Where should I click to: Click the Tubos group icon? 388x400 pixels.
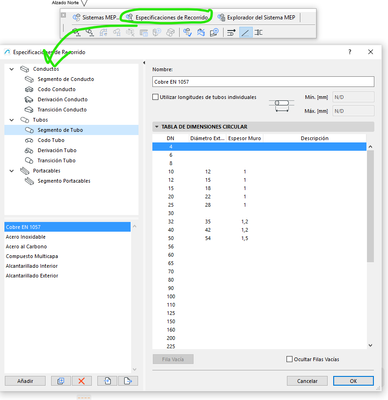[x=24, y=120]
